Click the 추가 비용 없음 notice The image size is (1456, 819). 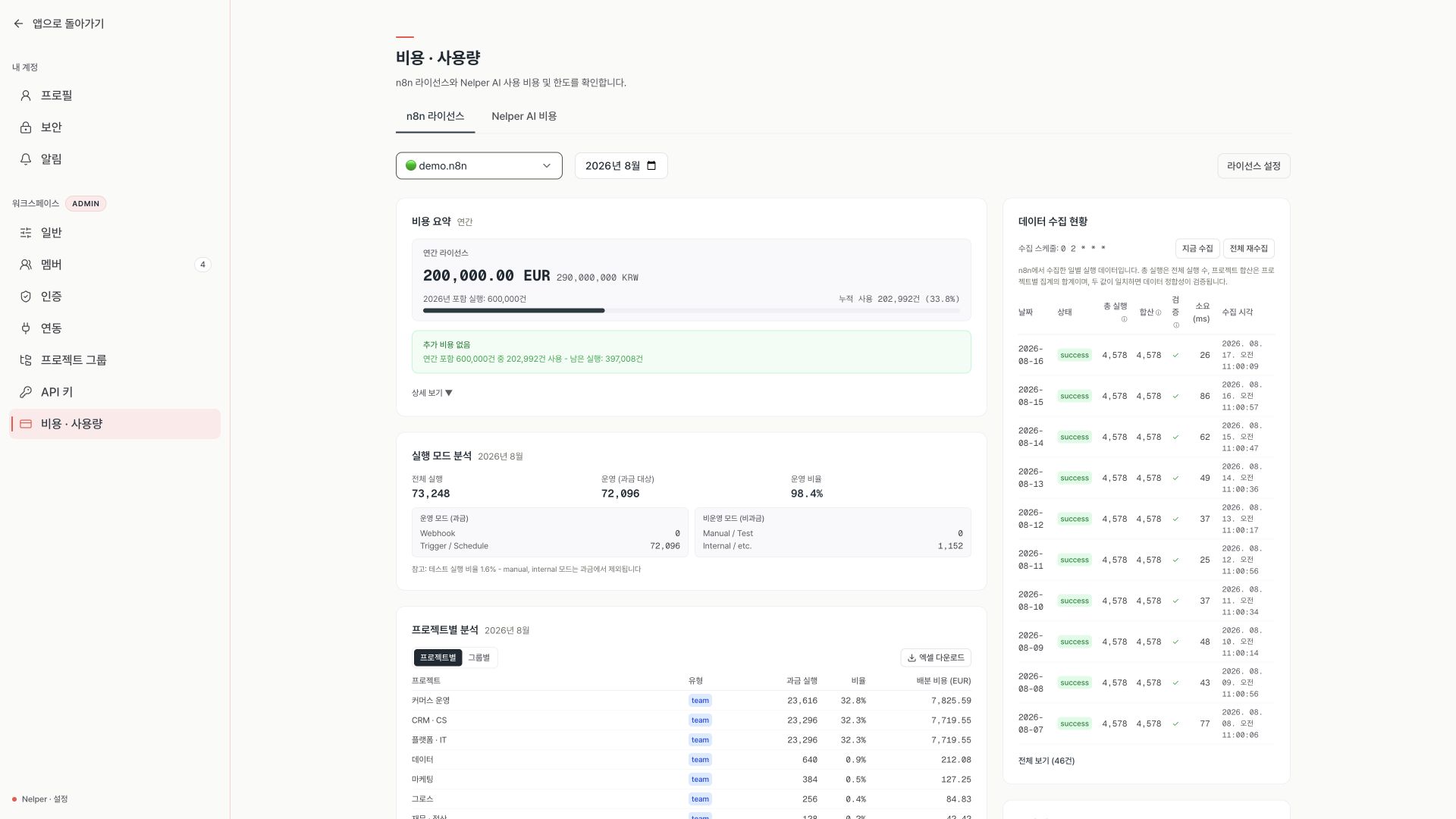[692, 352]
